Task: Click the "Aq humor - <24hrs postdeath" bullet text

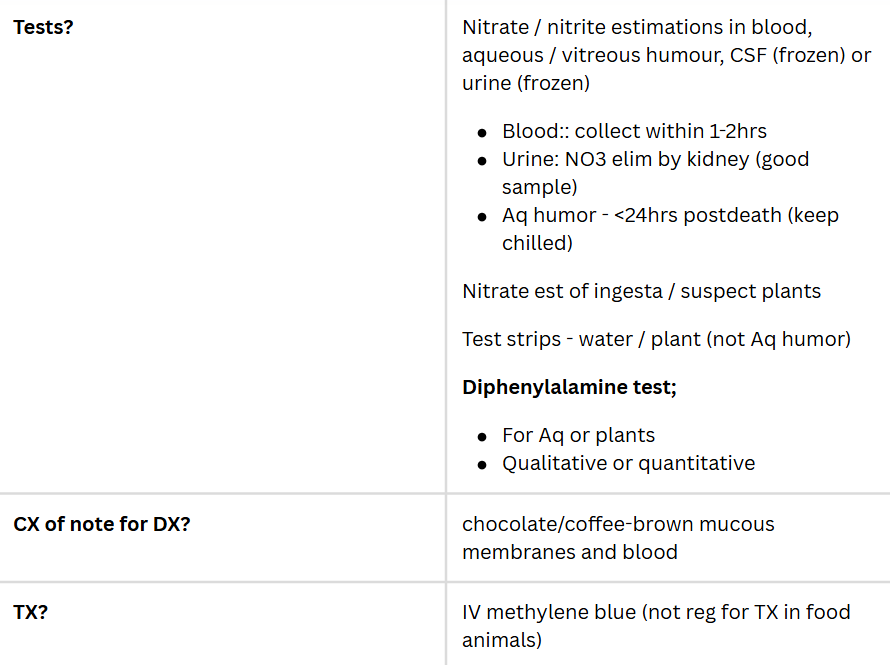Action: point(670,215)
